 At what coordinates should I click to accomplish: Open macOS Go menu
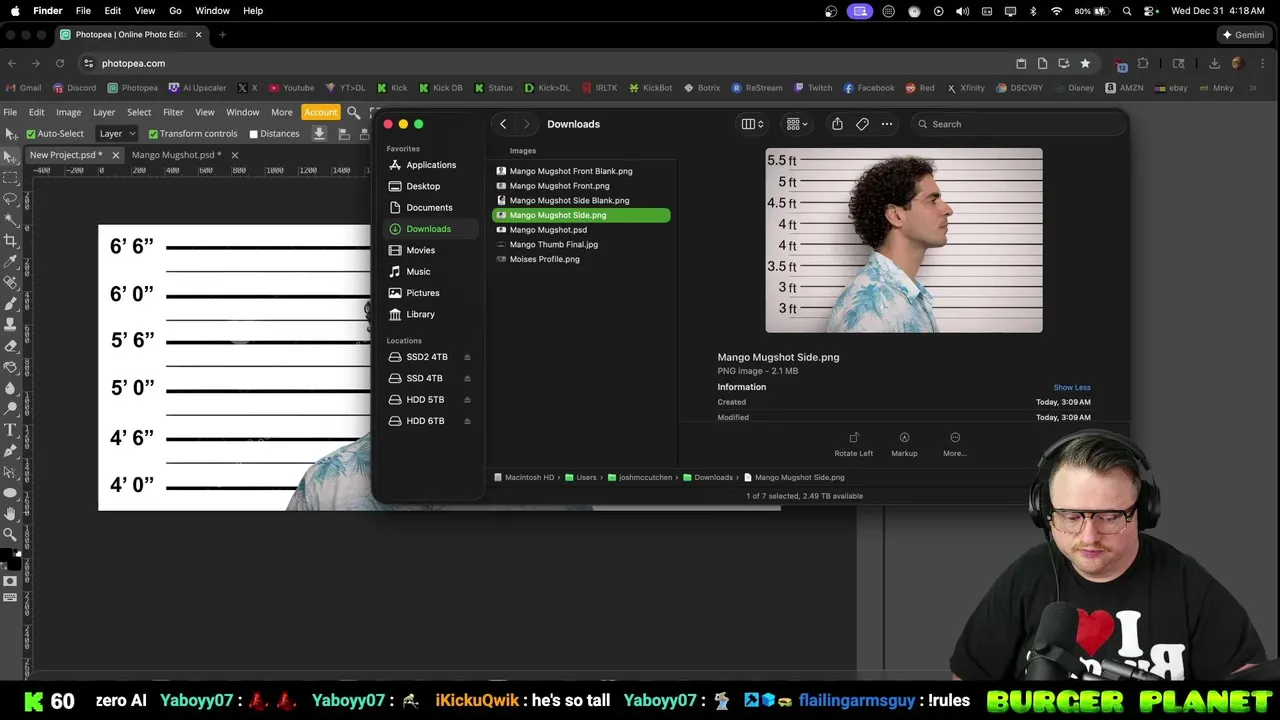(175, 11)
